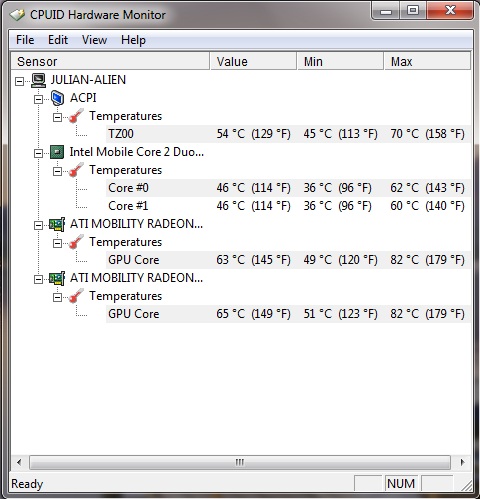Collapse Temperatures under the second Radeon
This screenshot has height=499, width=480.
(x=57, y=297)
